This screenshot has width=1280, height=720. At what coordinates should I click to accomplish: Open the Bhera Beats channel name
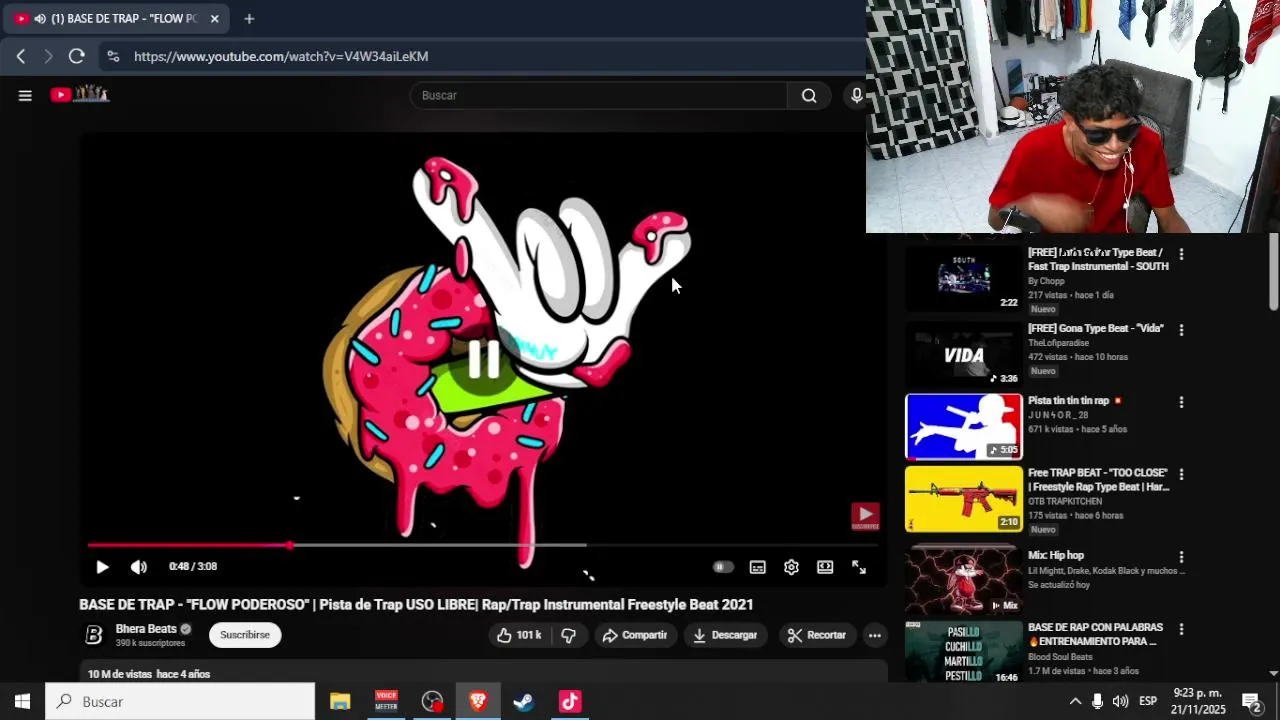coord(146,629)
